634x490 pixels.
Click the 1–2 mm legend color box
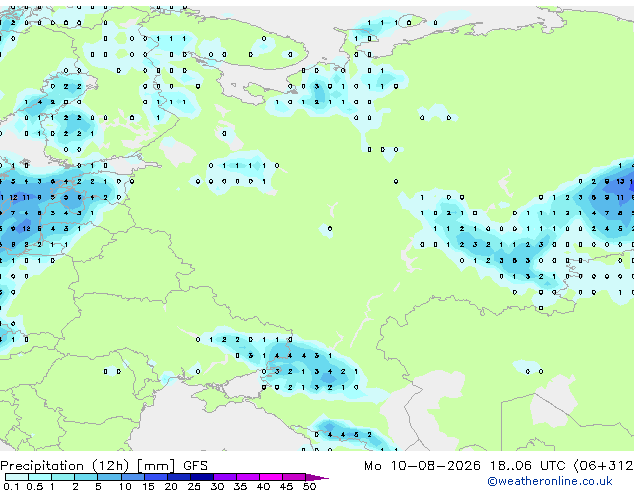coord(63,477)
